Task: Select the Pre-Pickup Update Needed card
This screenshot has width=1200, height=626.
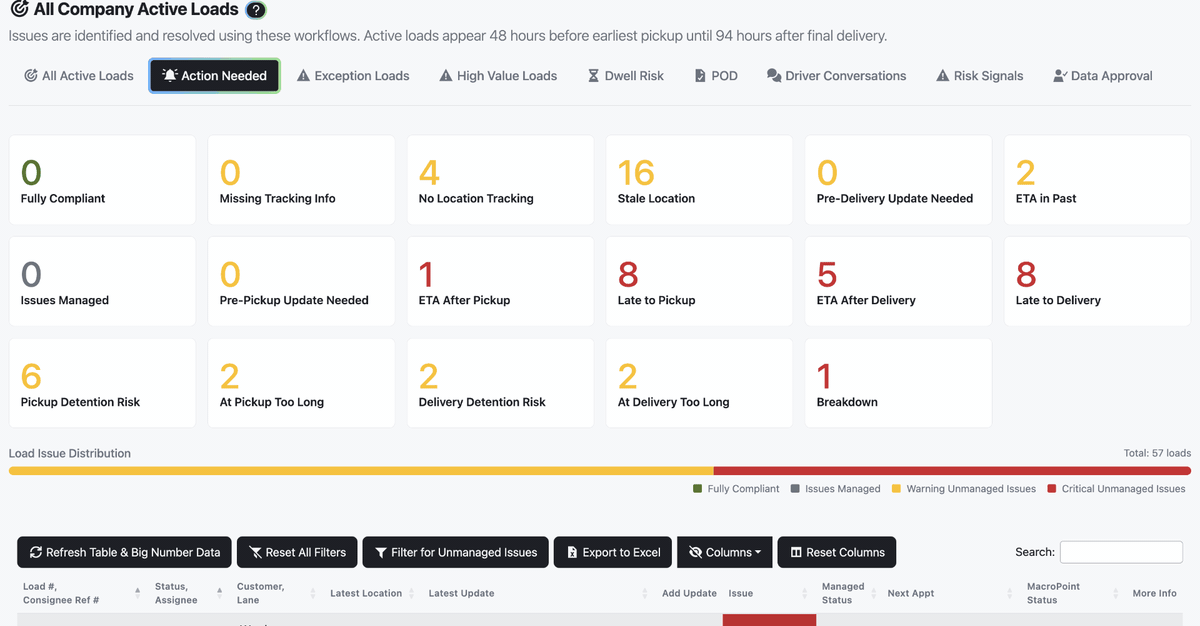Action: (x=301, y=281)
